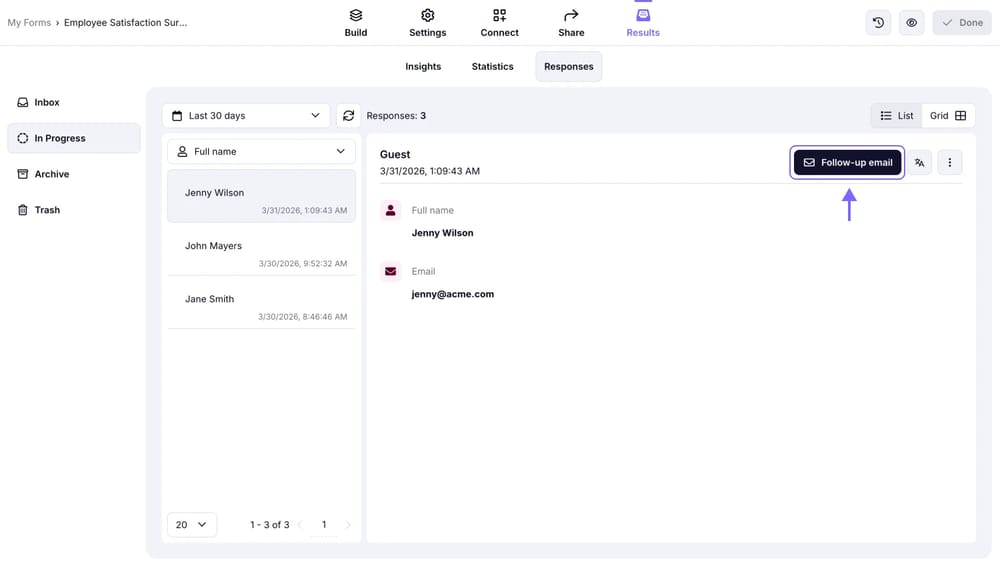Click the Follow-up email button
The width and height of the screenshot is (1000, 566).
click(x=847, y=163)
